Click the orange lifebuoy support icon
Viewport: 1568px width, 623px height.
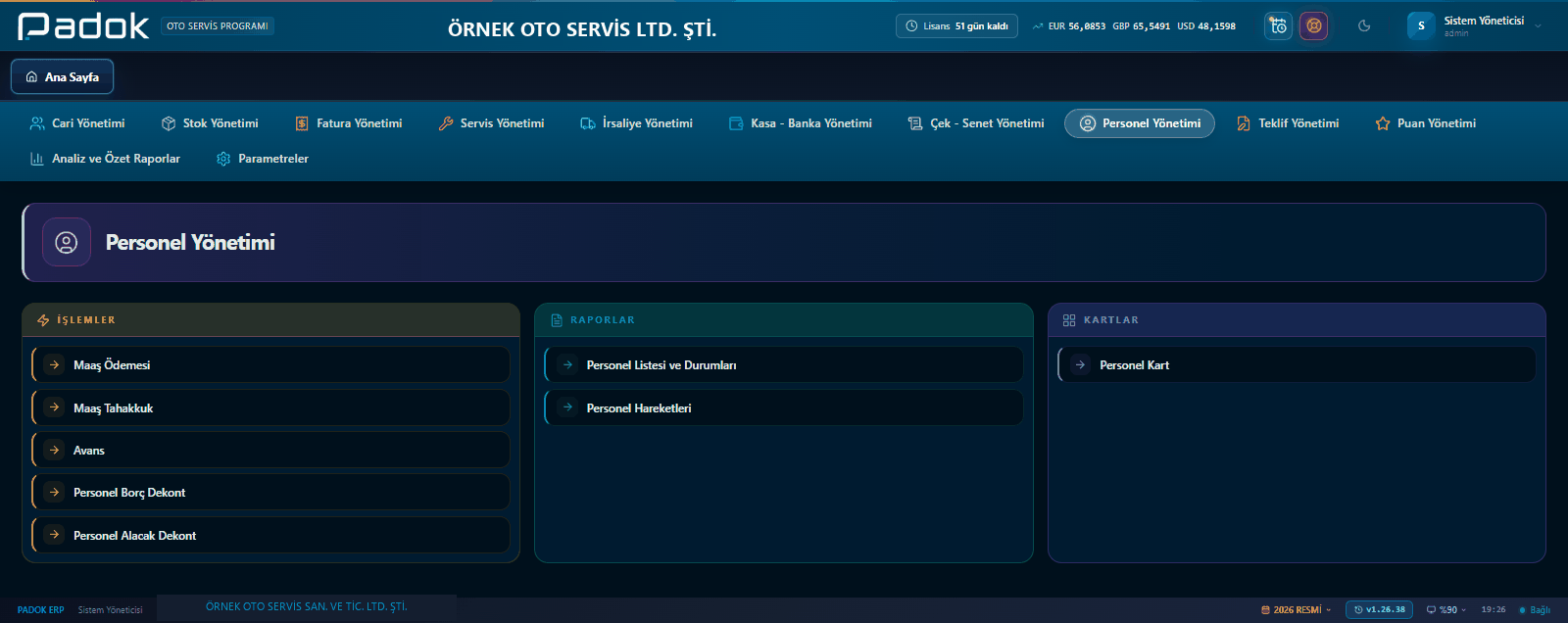tap(1314, 26)
